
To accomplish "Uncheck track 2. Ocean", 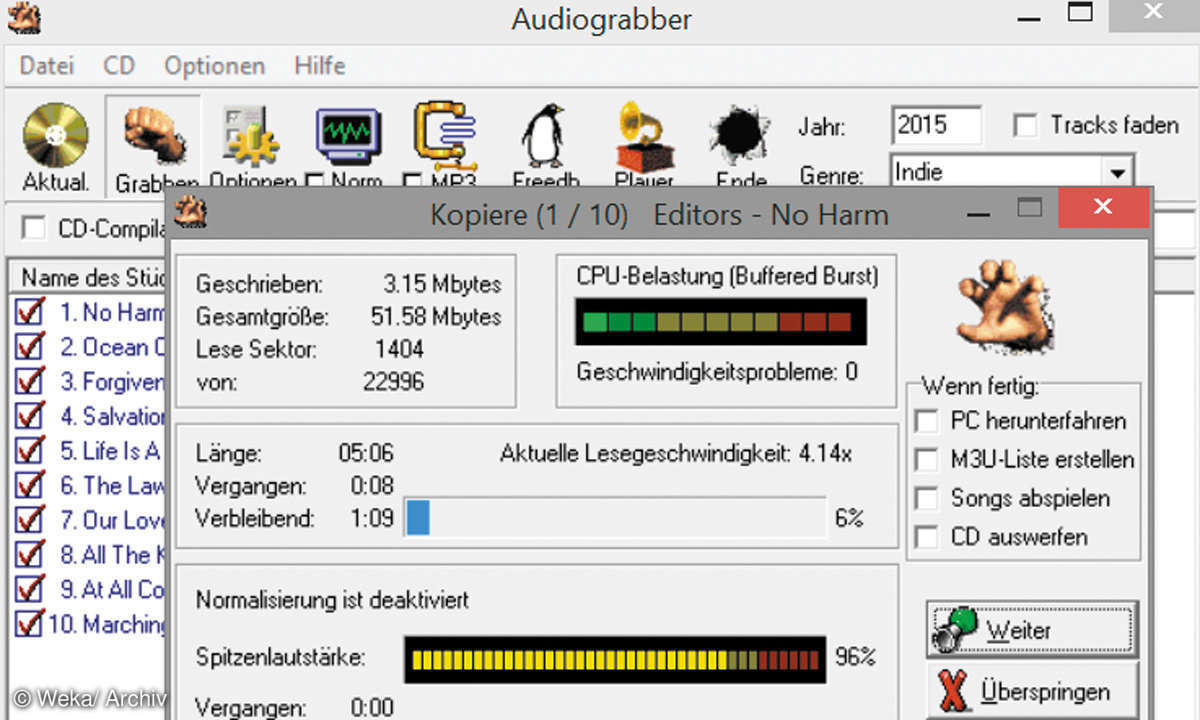I will point(30,347).
